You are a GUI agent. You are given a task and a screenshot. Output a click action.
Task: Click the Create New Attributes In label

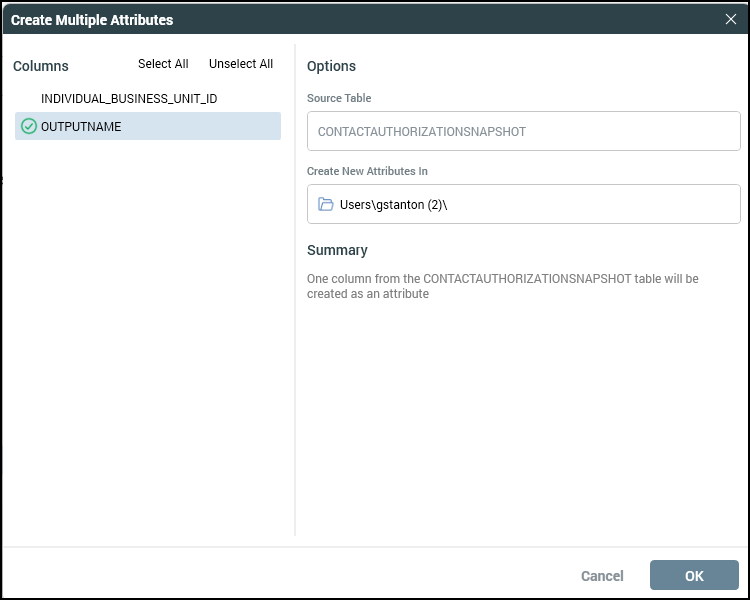(367, 171)
